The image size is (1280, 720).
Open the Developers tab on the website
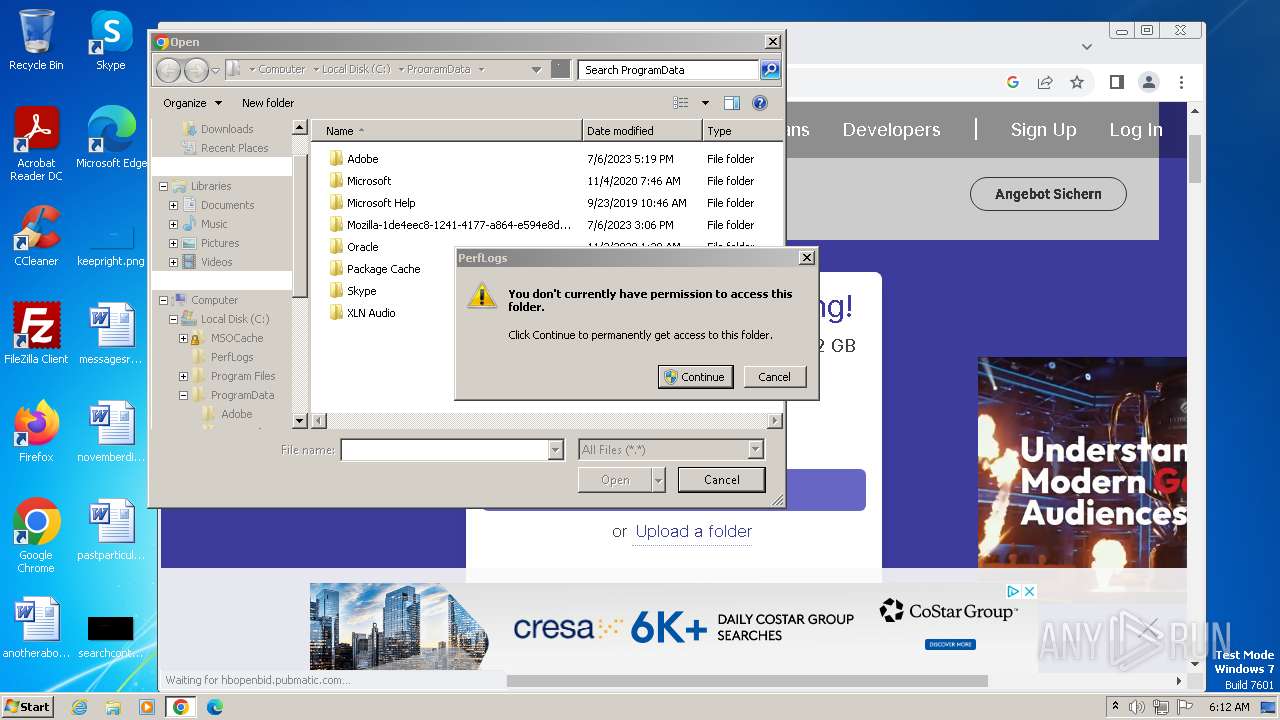point(891,130)
